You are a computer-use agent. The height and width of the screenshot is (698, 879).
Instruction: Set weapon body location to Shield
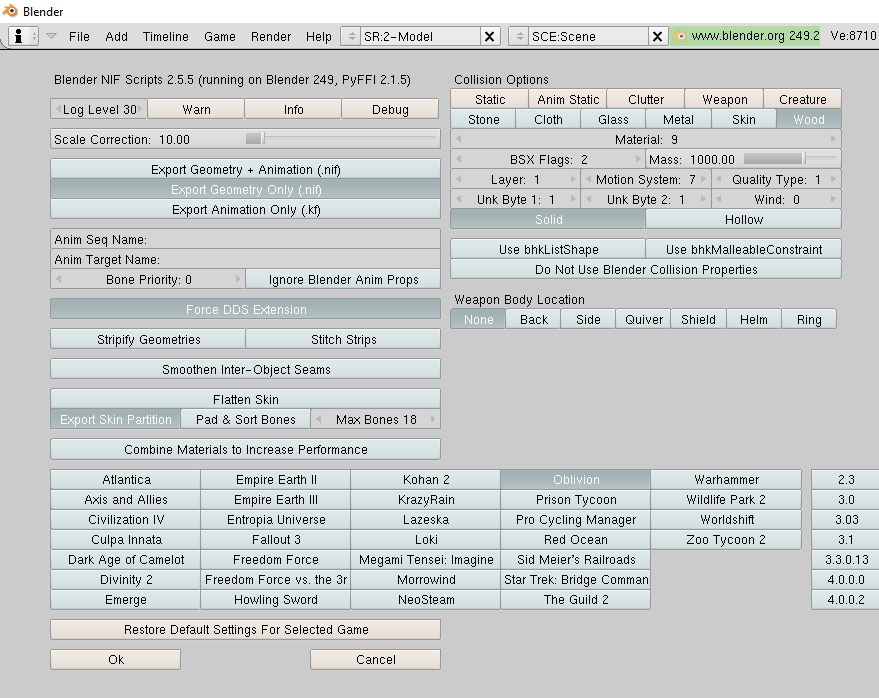698,320
